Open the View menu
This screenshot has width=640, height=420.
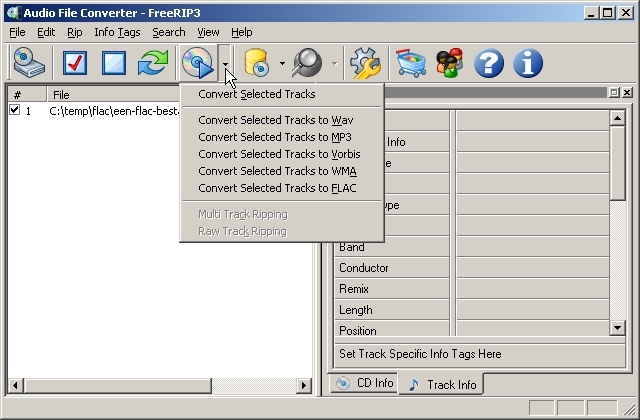coord(208,32)
